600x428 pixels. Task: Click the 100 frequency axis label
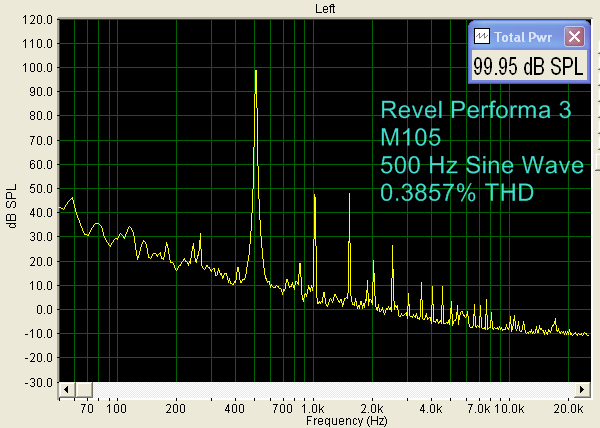116,409
